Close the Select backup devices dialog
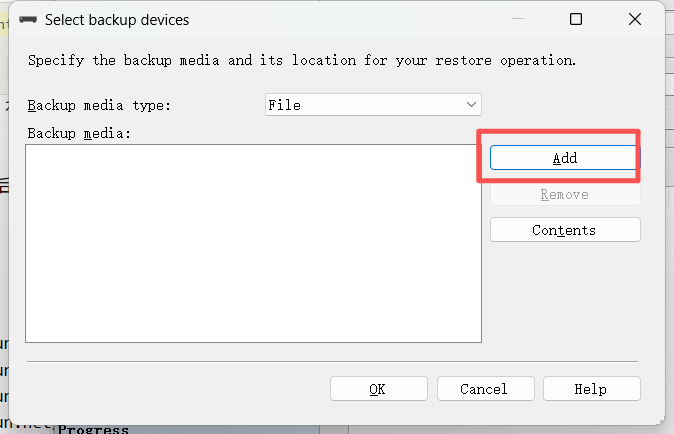Viewport: 674px width, 434px height. (635, 19)
